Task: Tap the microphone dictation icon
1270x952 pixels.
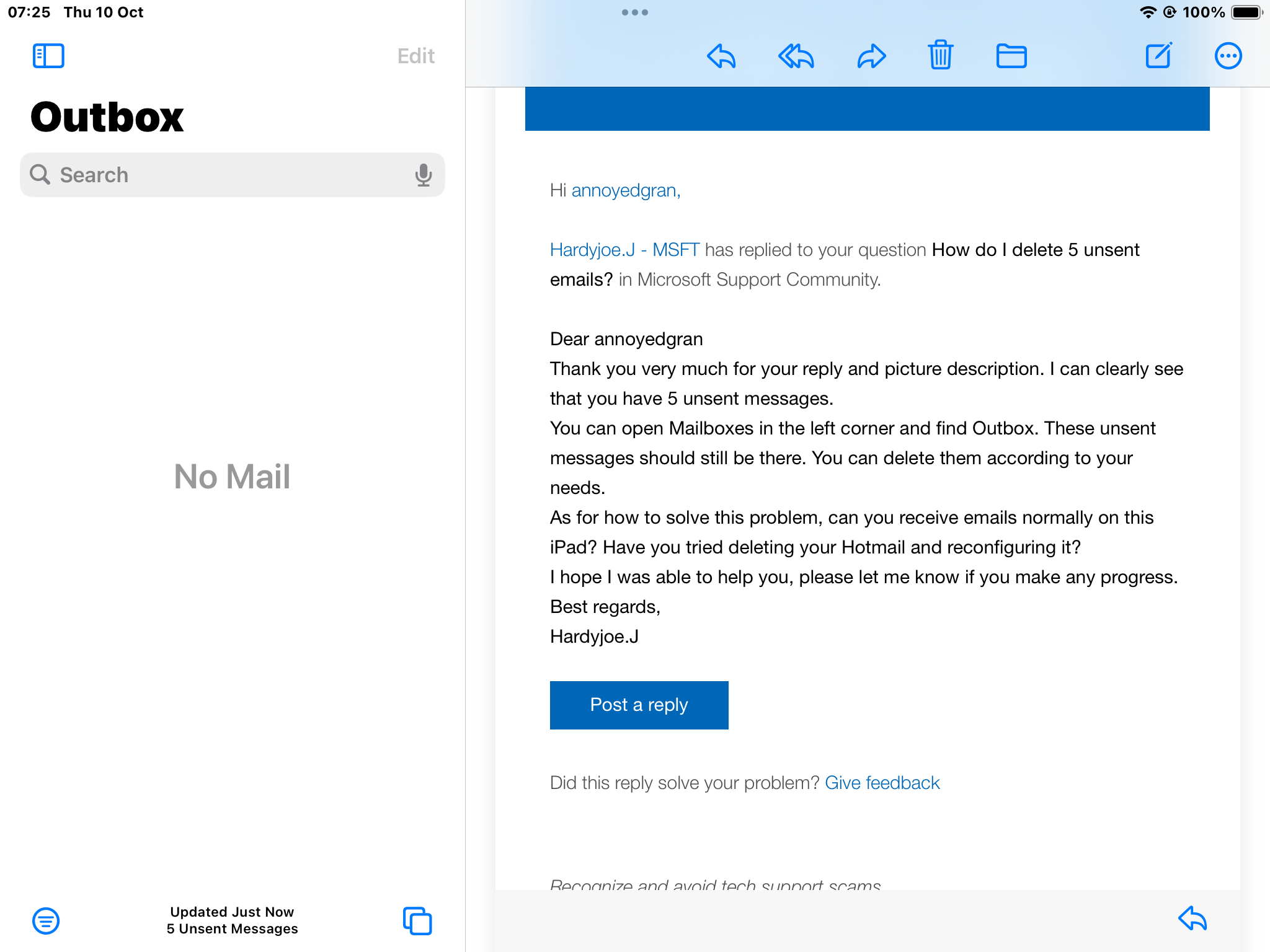Action: (x=424, y=175)
